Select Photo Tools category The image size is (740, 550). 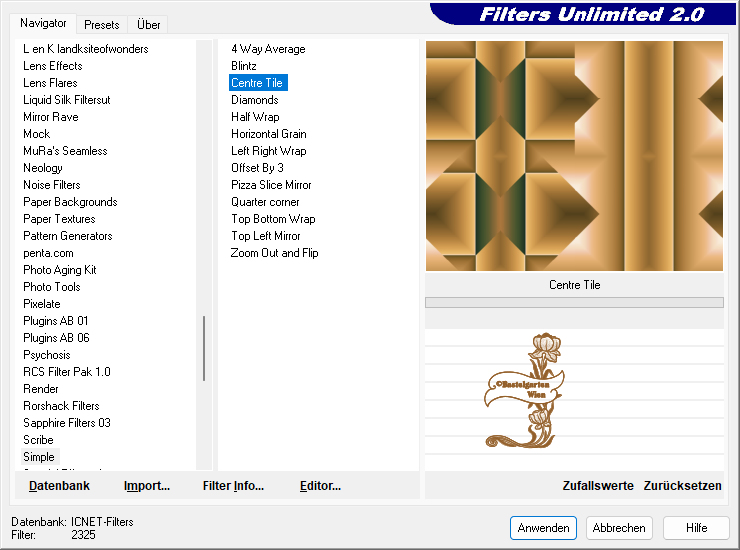[51, 287]
